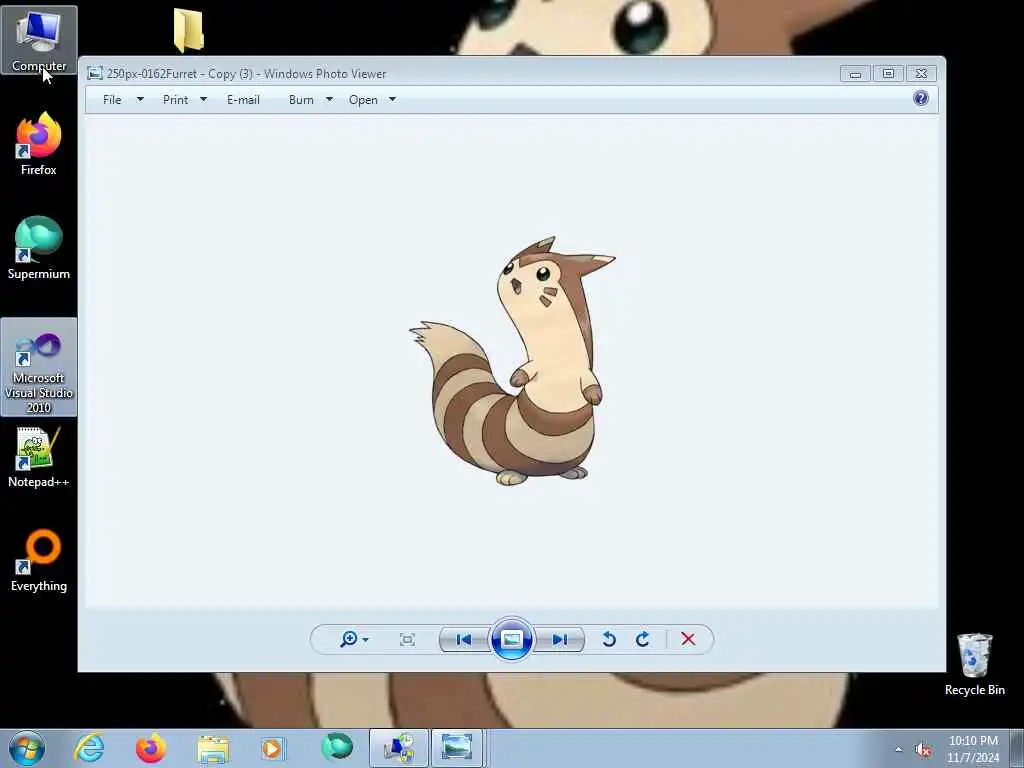Expand the File dropdown arrow
Screen dimensions: 1024x768
pyautogui.click(x=140, y=99)
